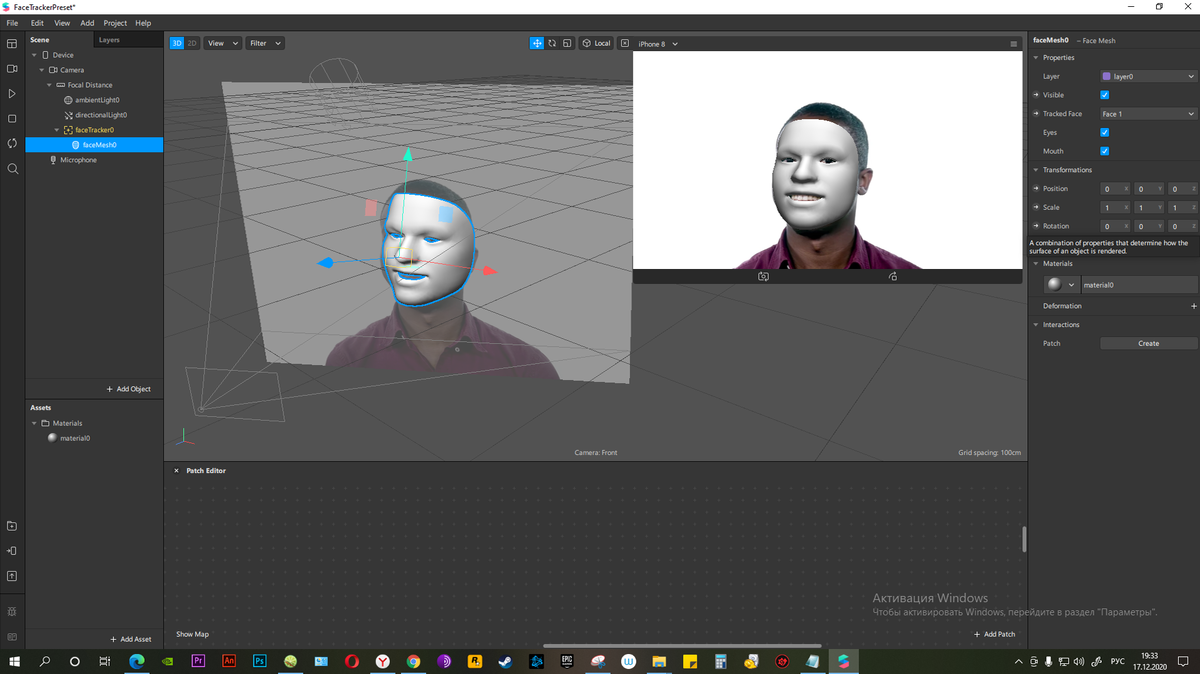Viewport: 1200px width, 674px height.
Task: Click the patch arrow next to Visible
Action: [x=1035, y=95]
